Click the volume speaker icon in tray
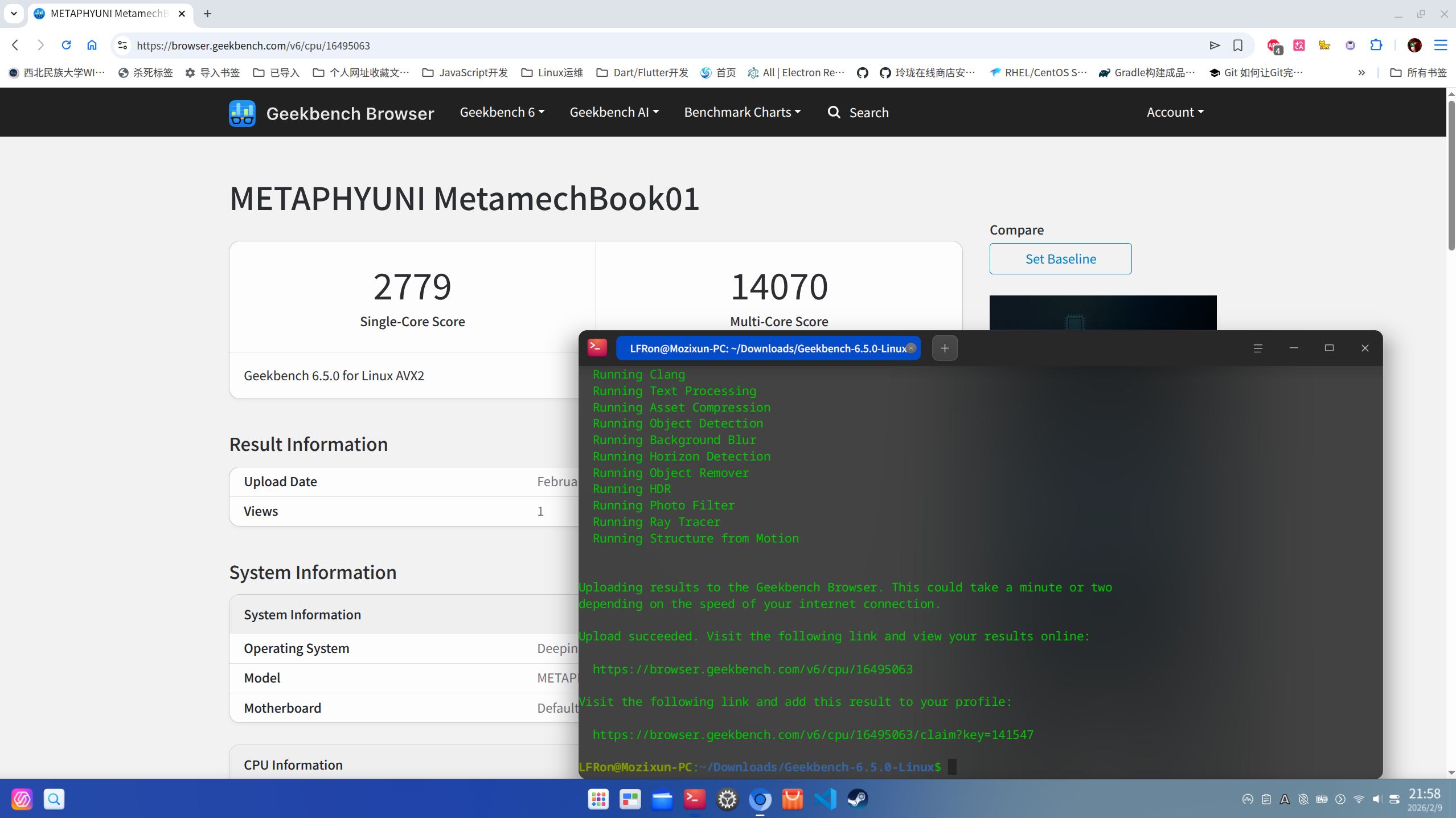1456x818 pixels. pyautogui.click(x=1377, y=799)
